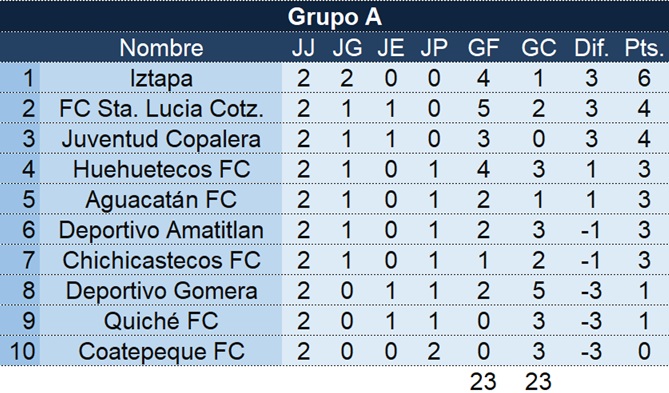Click the JJ column header
Image resolution: width=669 pixels, height=393 pixels.
pyautogui.click(x=303, y=47)
